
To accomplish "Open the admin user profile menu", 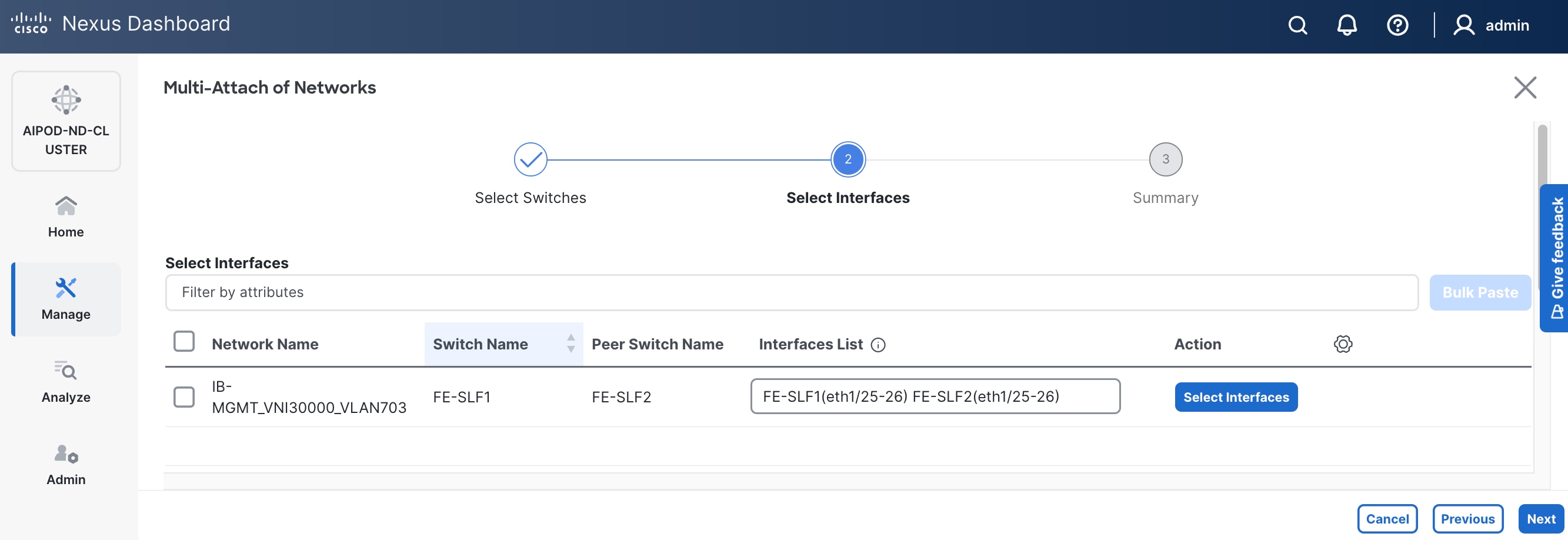I will tap(1492, 25).
